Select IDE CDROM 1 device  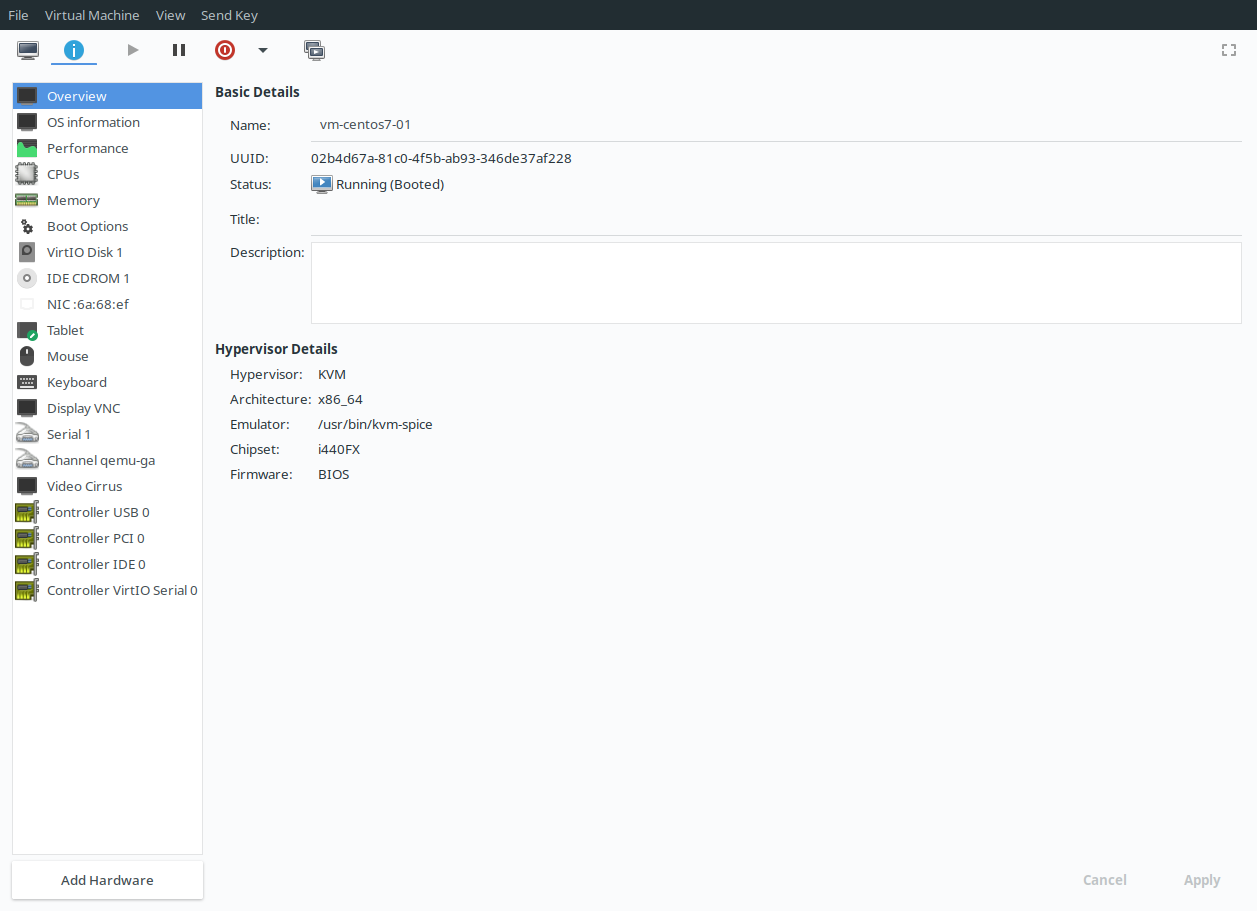click(88, 278)
